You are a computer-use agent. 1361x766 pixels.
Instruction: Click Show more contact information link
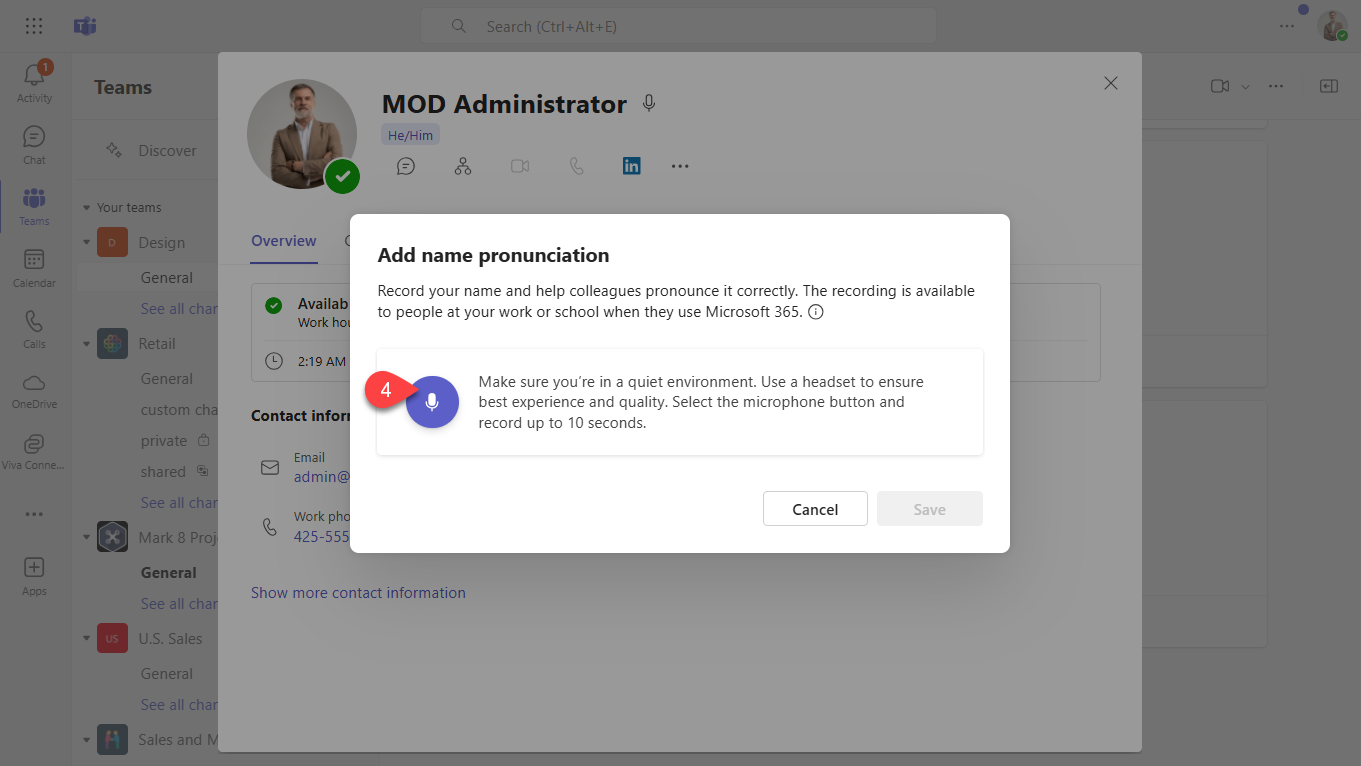[x=358, y=593]
